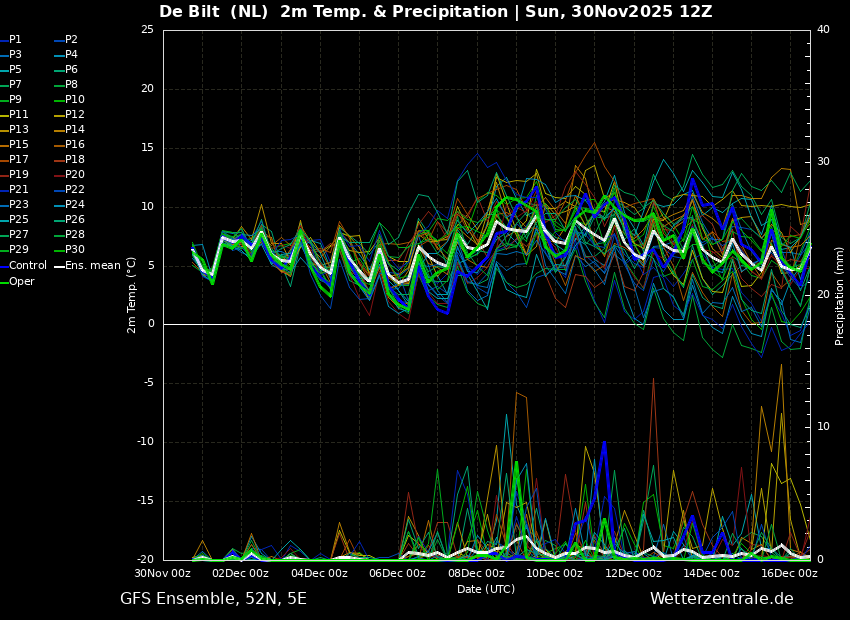The height and width of the screenshot is (620, 850).
Task: Click the GFS Ensemble, 52N, 5E caption
Action: pos(213,599)
